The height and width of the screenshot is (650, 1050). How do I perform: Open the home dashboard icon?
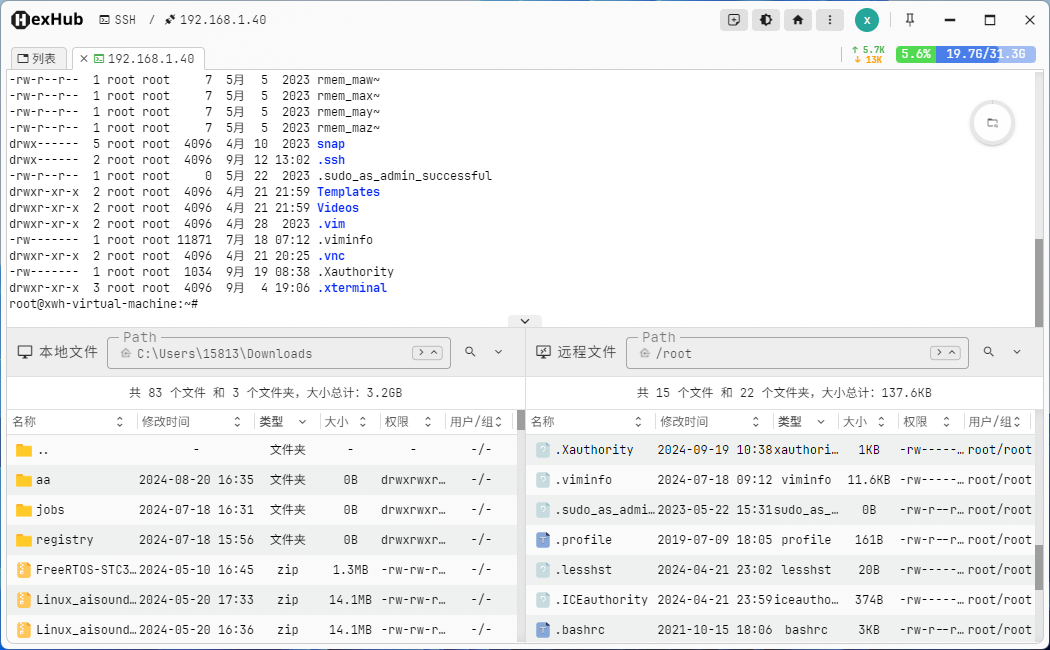coord(797,19)
